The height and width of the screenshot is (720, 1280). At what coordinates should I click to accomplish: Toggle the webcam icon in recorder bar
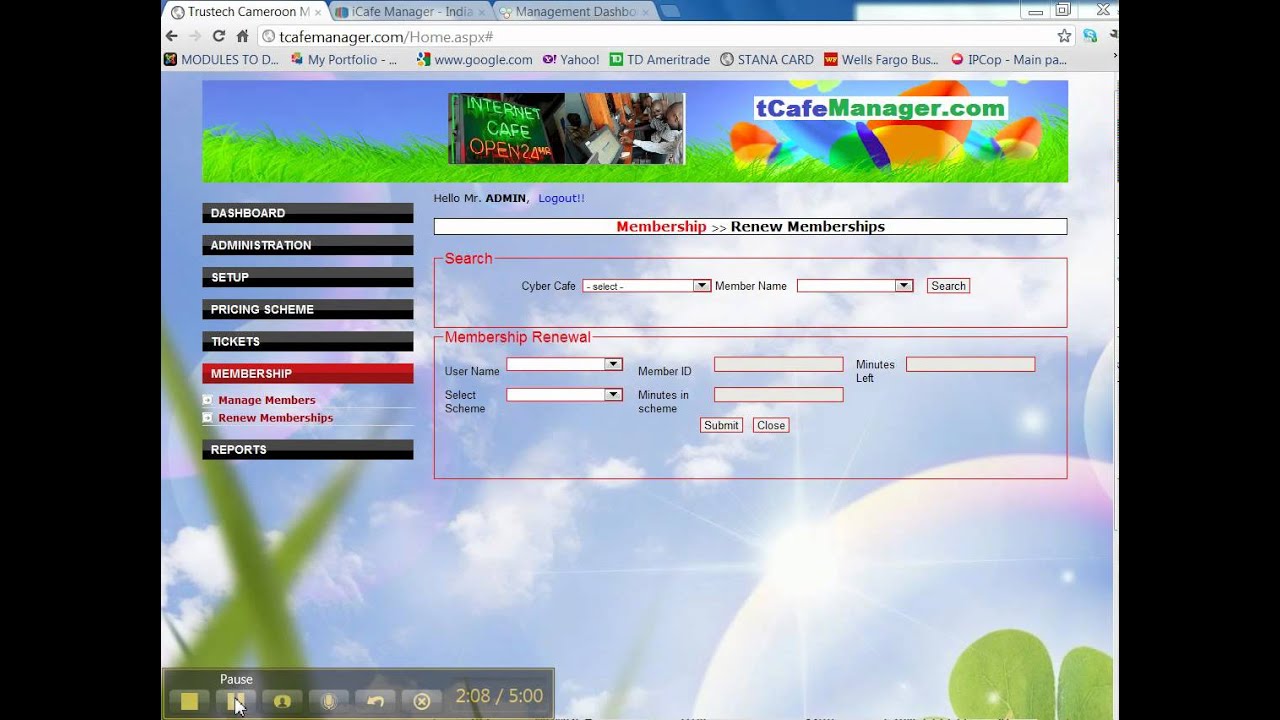point(282,701)
